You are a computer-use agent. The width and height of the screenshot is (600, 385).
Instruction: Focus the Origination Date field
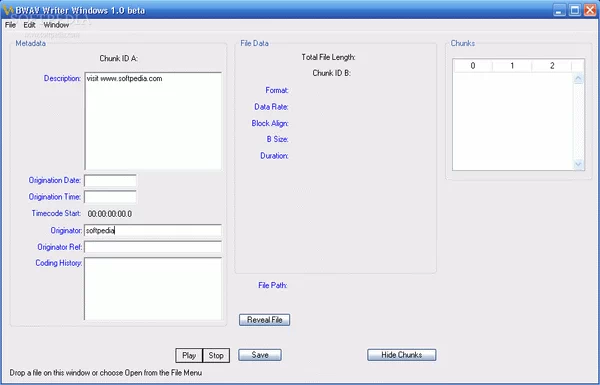[110, 181]
